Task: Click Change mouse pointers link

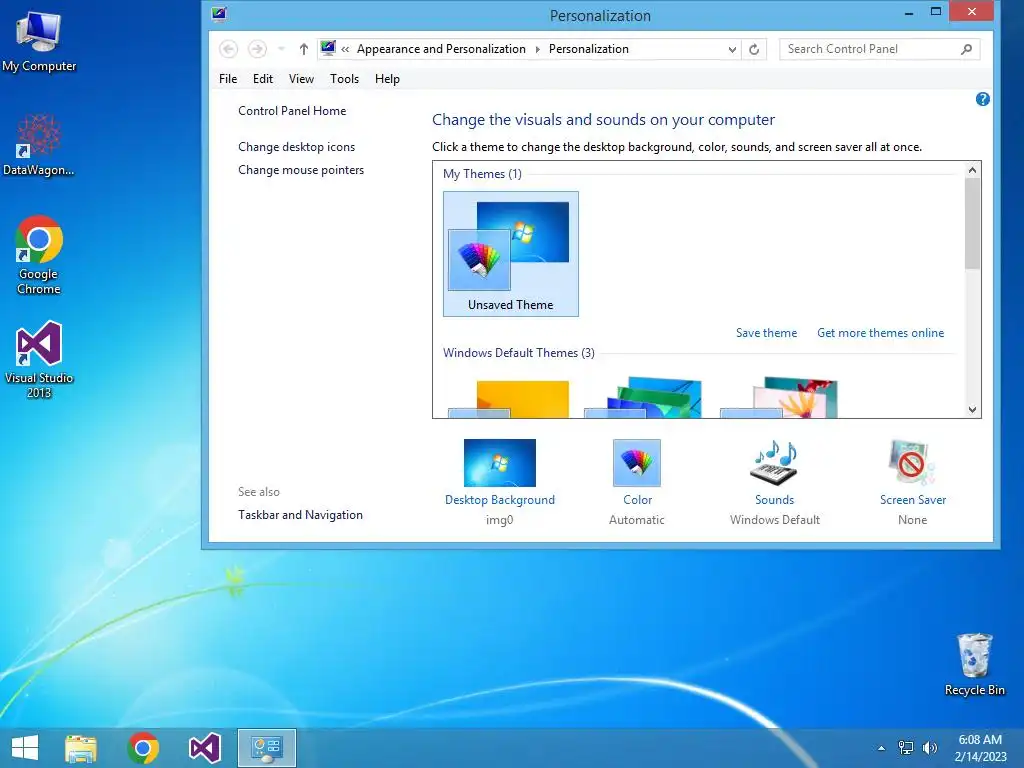Action: coord(301,170)
